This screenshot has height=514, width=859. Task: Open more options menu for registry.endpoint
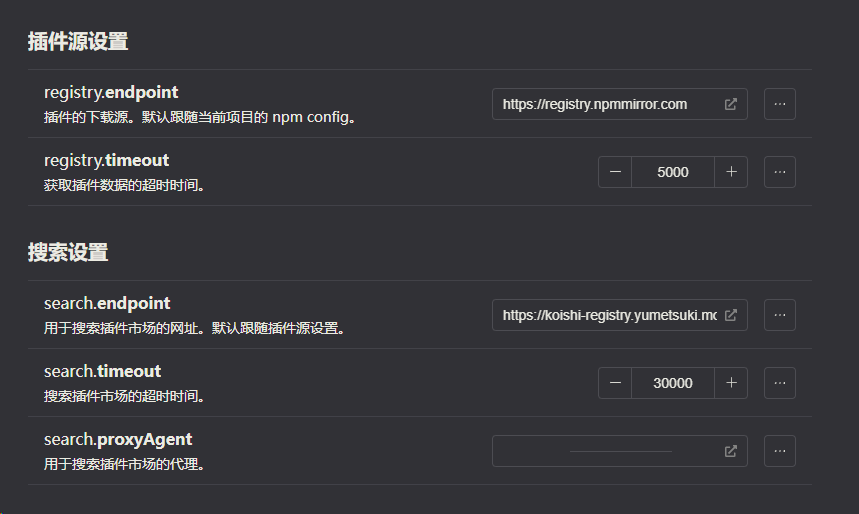pyautogui.click(x=780, y=104)
